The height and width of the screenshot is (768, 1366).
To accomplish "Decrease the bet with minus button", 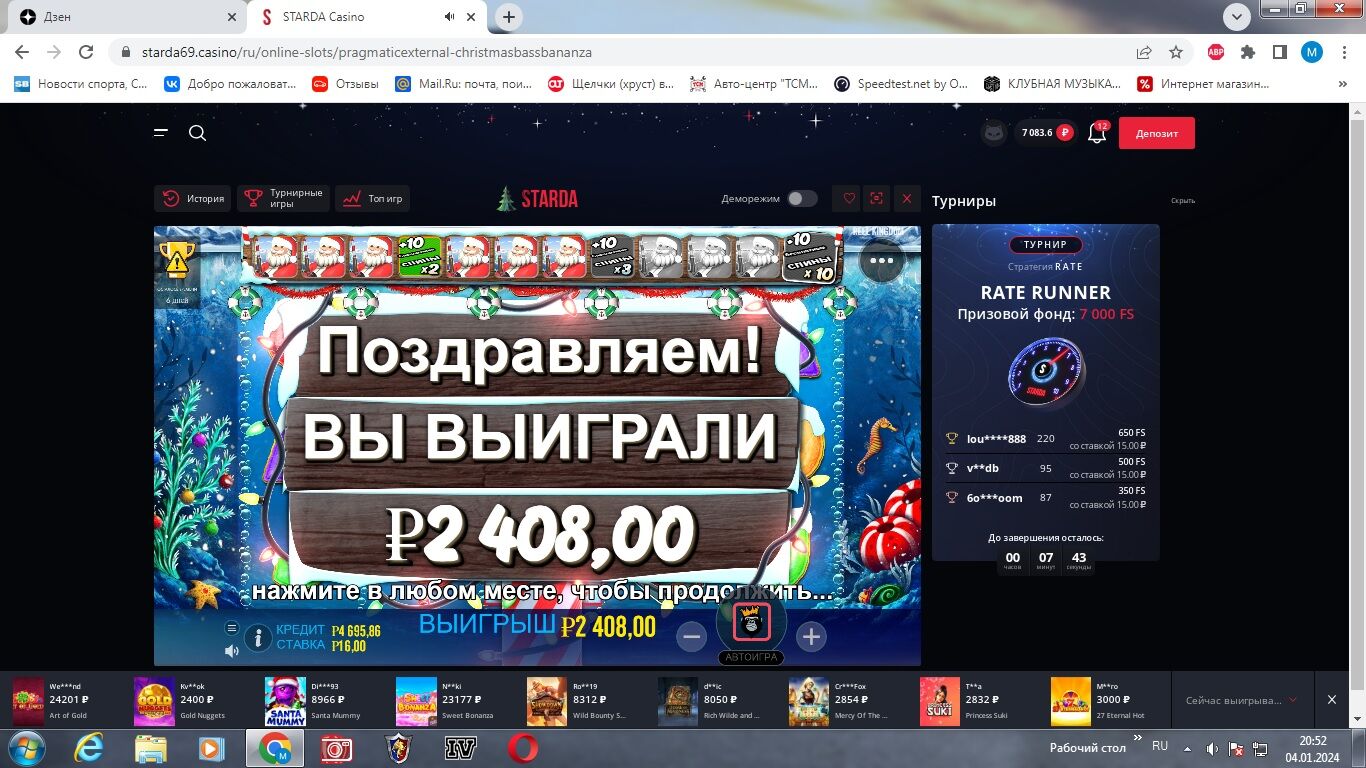I will (691, 636).
